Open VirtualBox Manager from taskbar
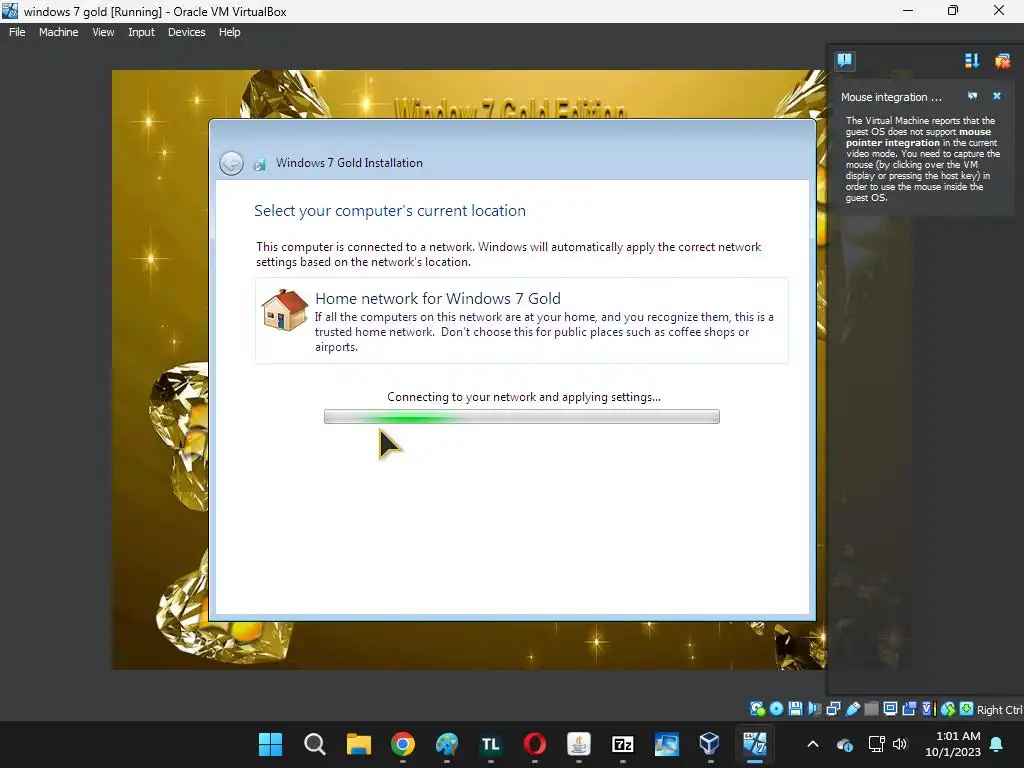1024x768 pixels. (x=710, y=744)
